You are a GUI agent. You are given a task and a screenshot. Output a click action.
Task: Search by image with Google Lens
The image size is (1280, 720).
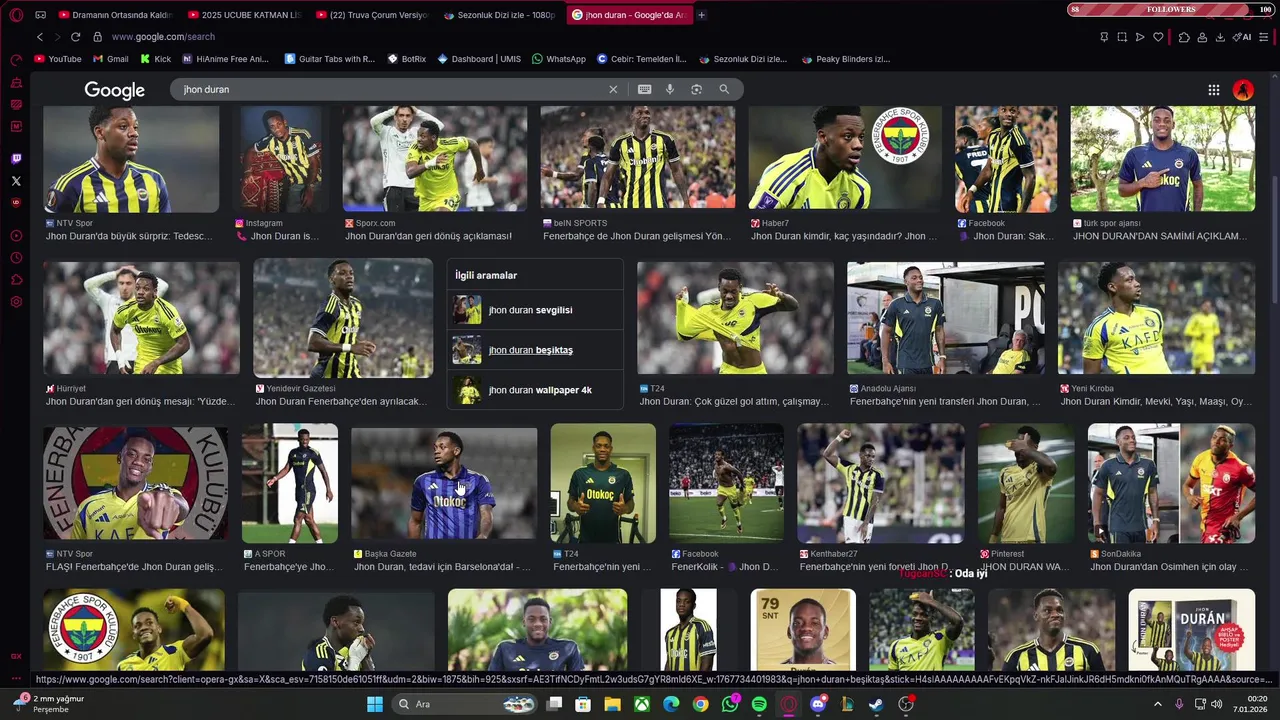697,89
